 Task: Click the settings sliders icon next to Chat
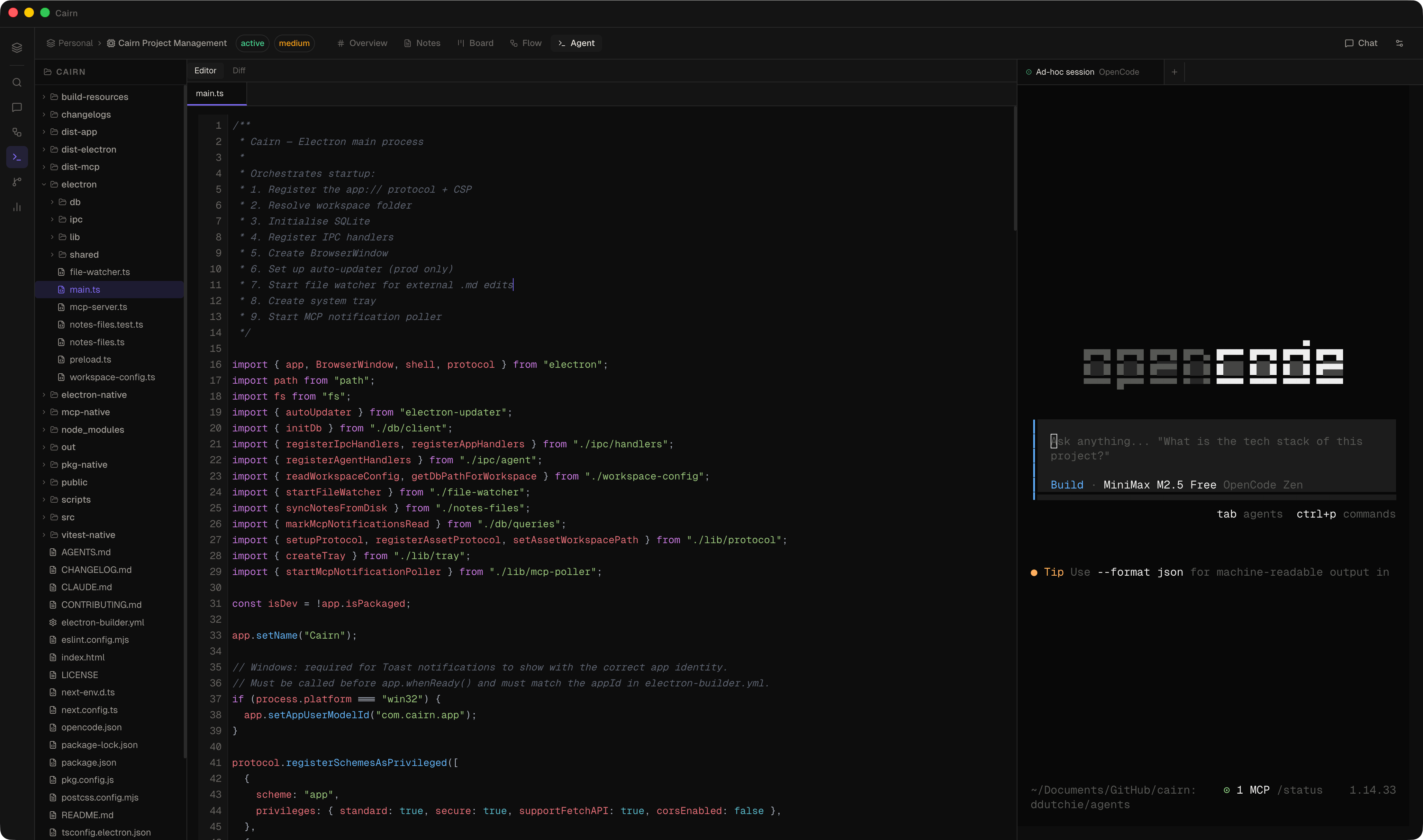point(1399,43)
